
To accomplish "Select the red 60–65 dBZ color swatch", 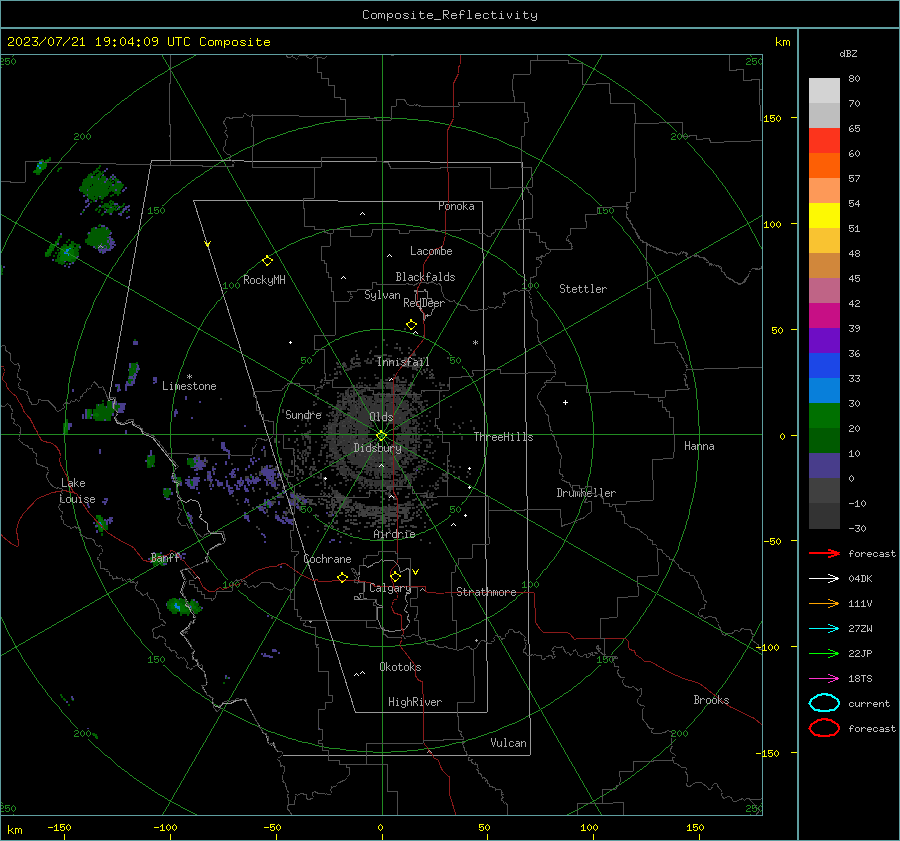I will pos(824,141).
